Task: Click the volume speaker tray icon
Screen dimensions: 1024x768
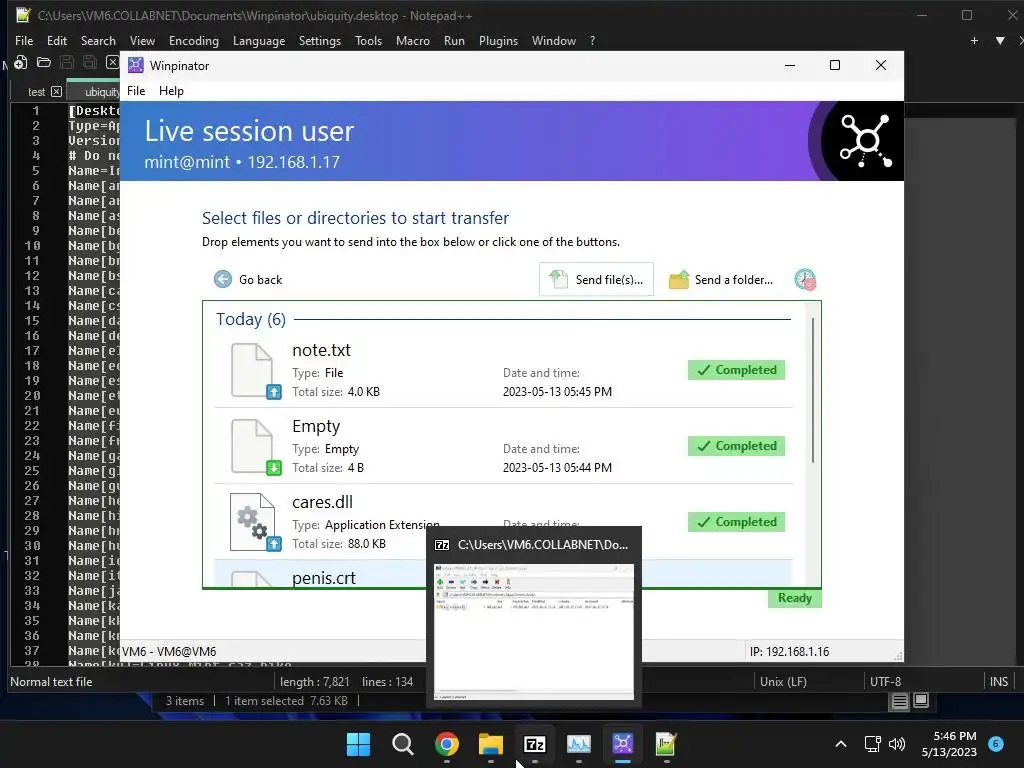Action: pos(897,744)
